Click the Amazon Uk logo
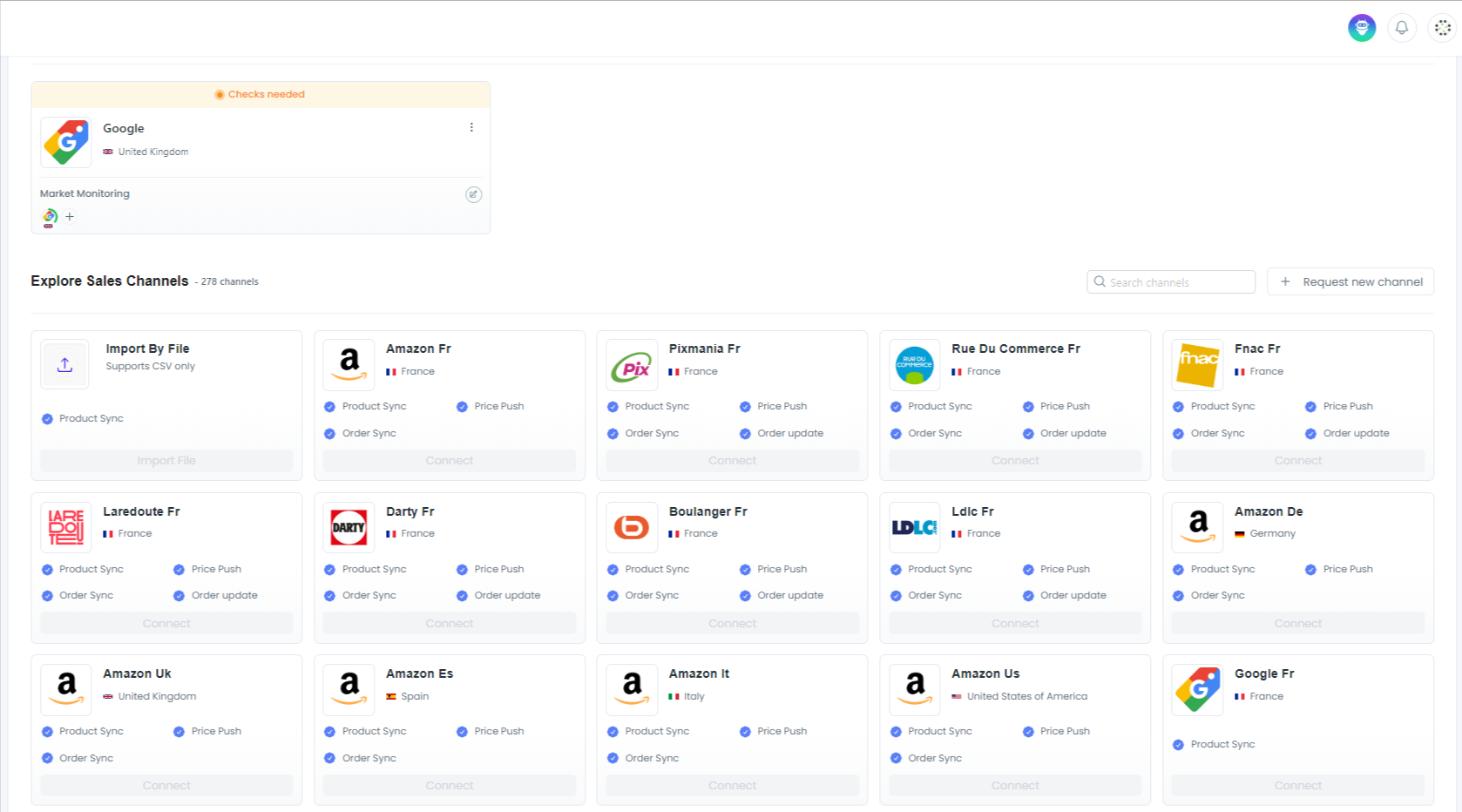The image size is (1462, 812). [66, 689]
